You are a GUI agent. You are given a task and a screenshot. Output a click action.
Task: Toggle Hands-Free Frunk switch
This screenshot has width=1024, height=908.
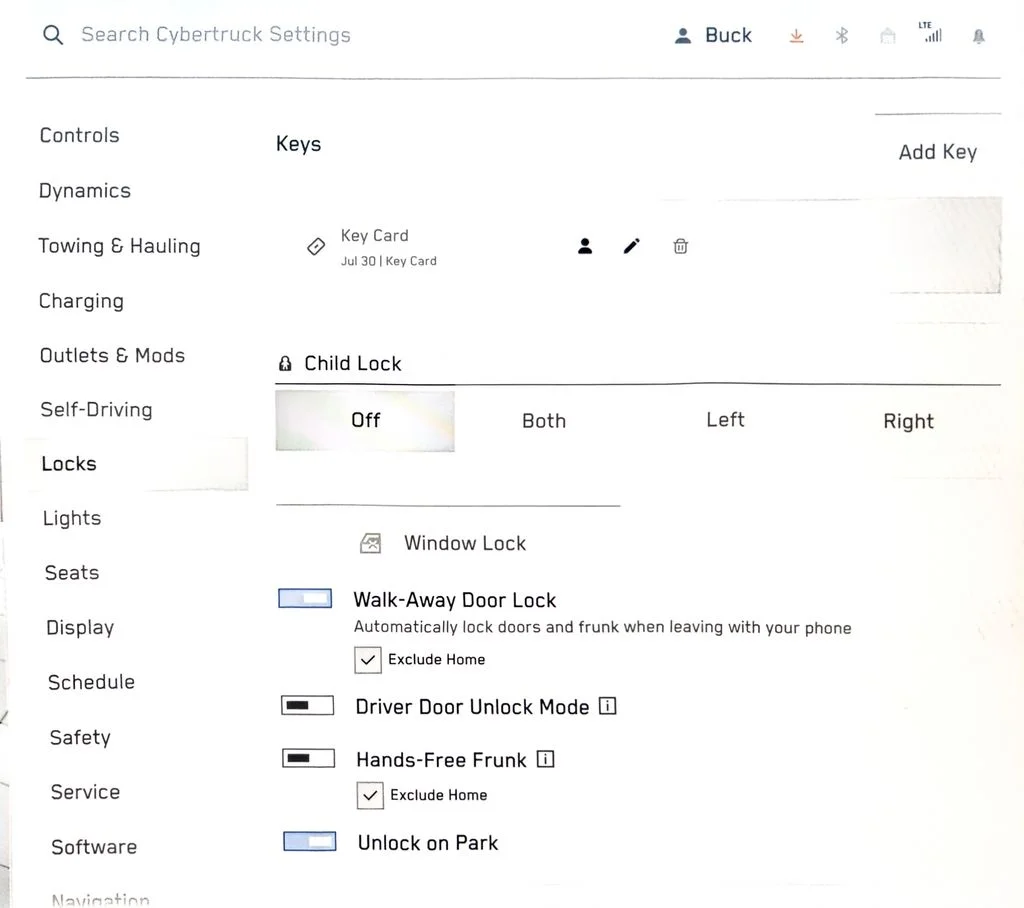(x=308, y=758)
